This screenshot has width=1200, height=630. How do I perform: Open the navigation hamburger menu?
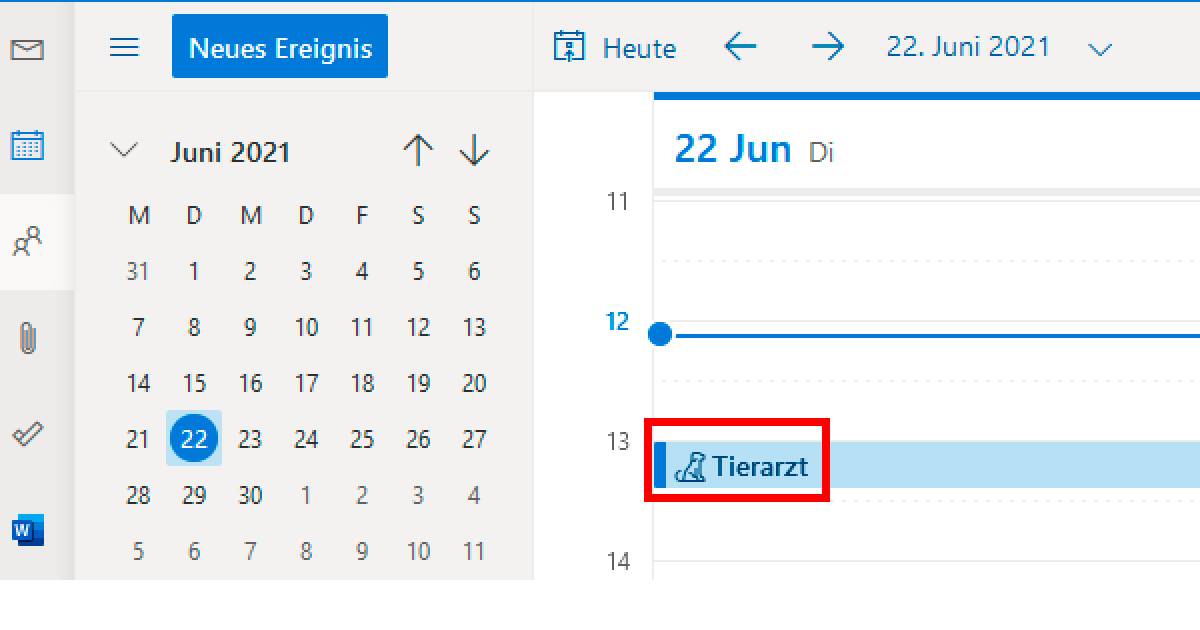click(x=124, y=46)
